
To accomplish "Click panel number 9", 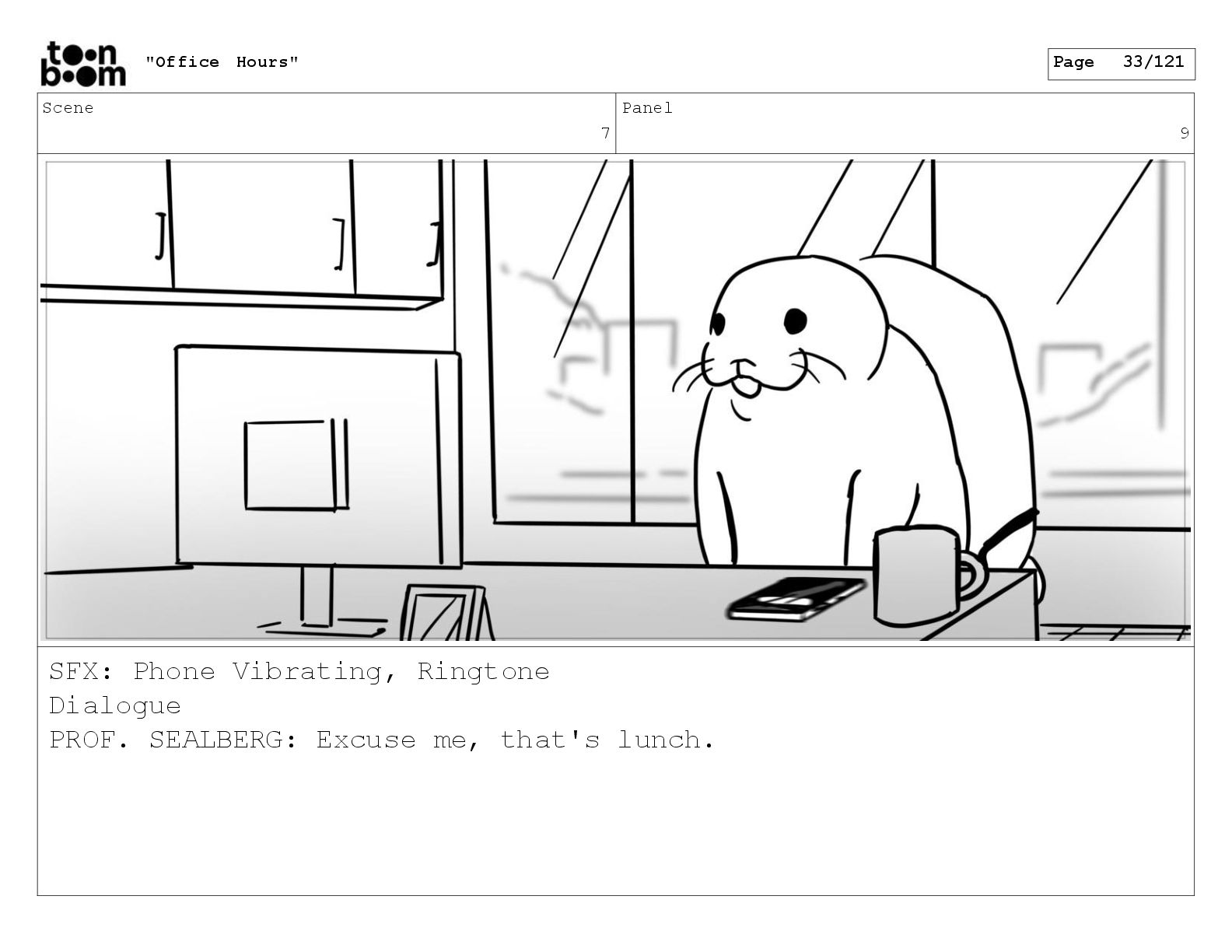I will [1185, 133].
